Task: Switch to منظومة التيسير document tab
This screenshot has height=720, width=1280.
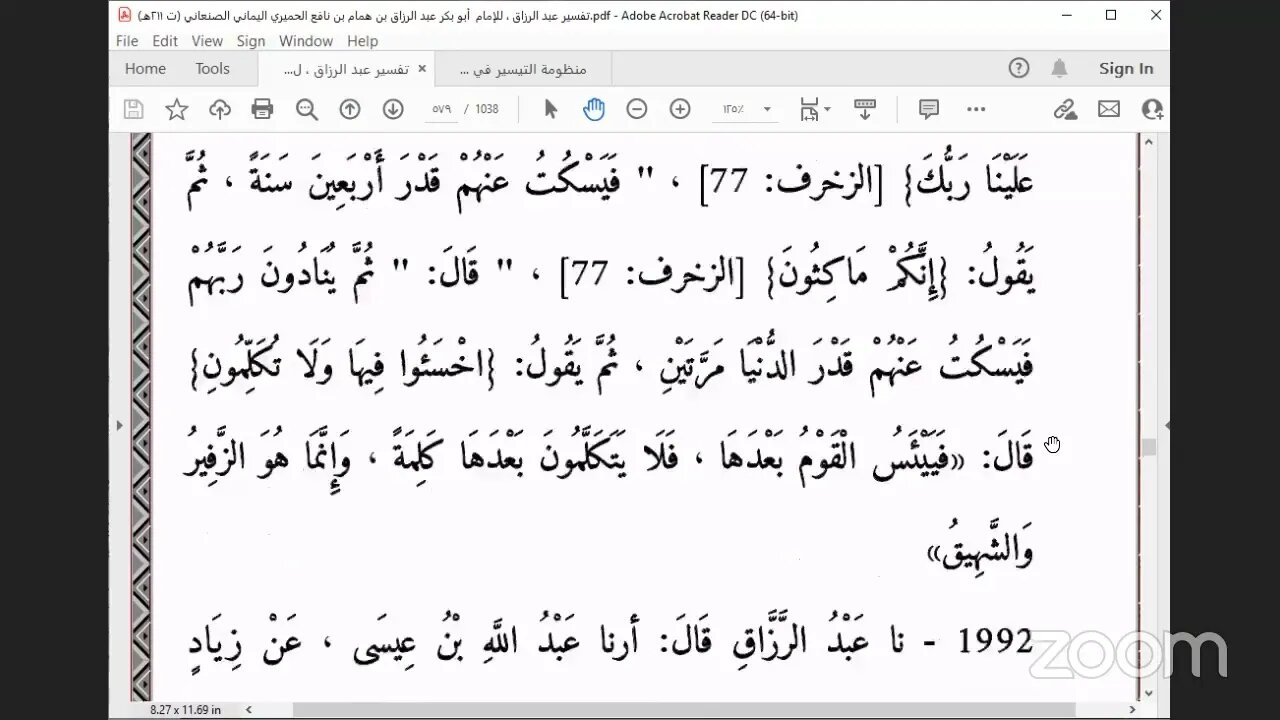Action: click(523, 69)
